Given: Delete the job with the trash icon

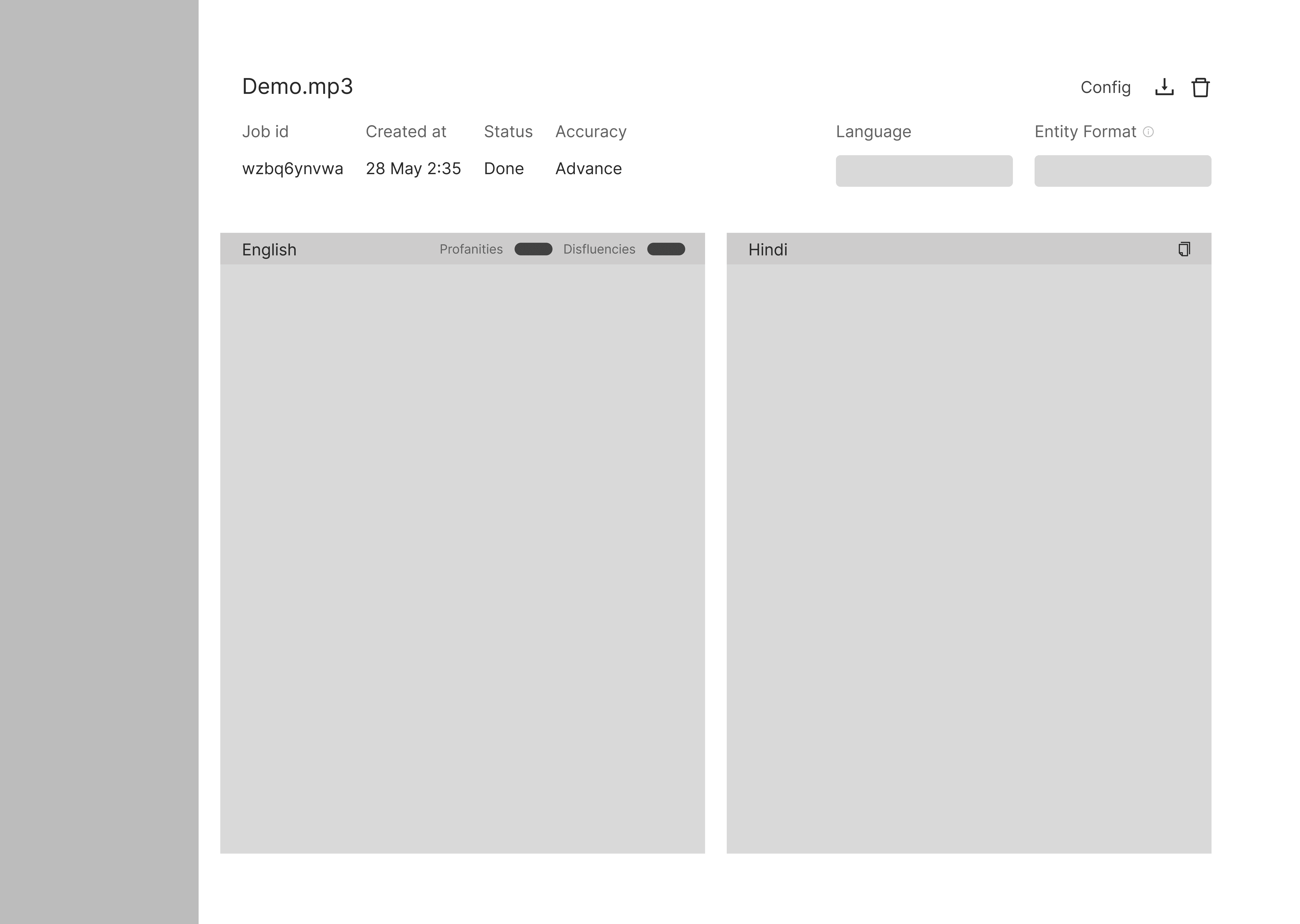Looking at the screenshot, I should click(1200, 87).
